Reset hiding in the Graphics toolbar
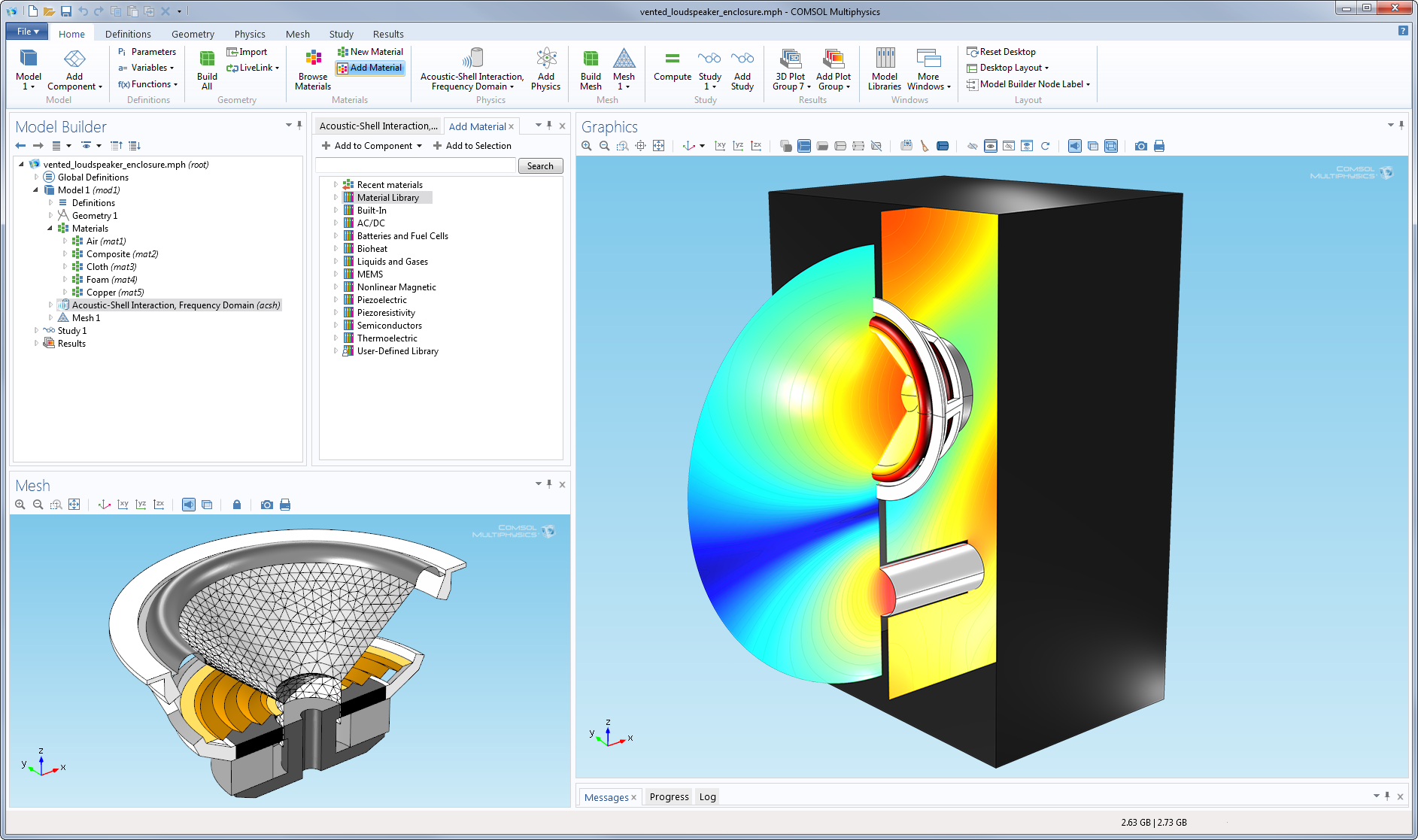The height and width of the screenshot is (840, 1418). (x=1045, y=146)
